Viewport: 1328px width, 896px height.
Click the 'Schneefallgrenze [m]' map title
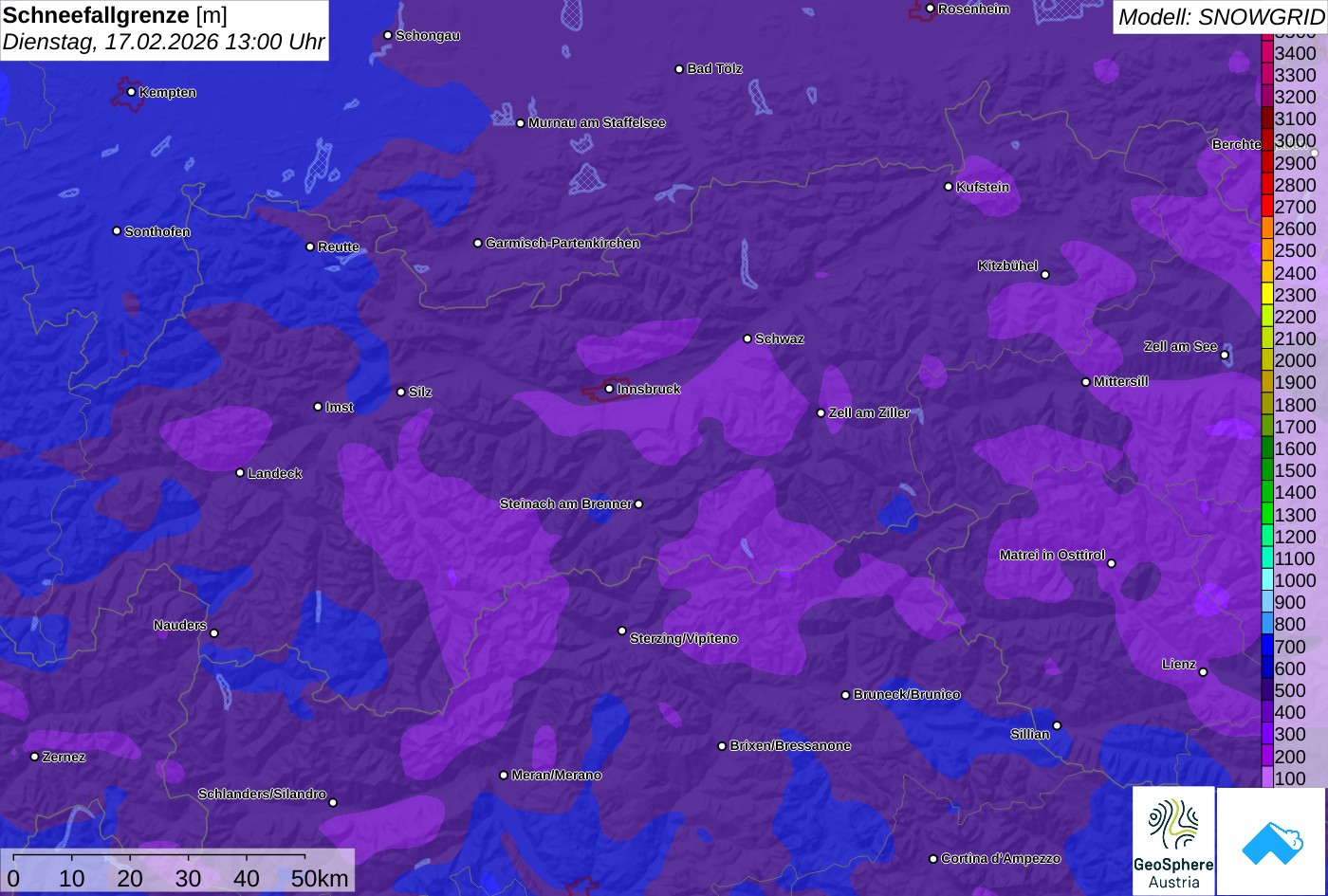[x=115, y=15]
